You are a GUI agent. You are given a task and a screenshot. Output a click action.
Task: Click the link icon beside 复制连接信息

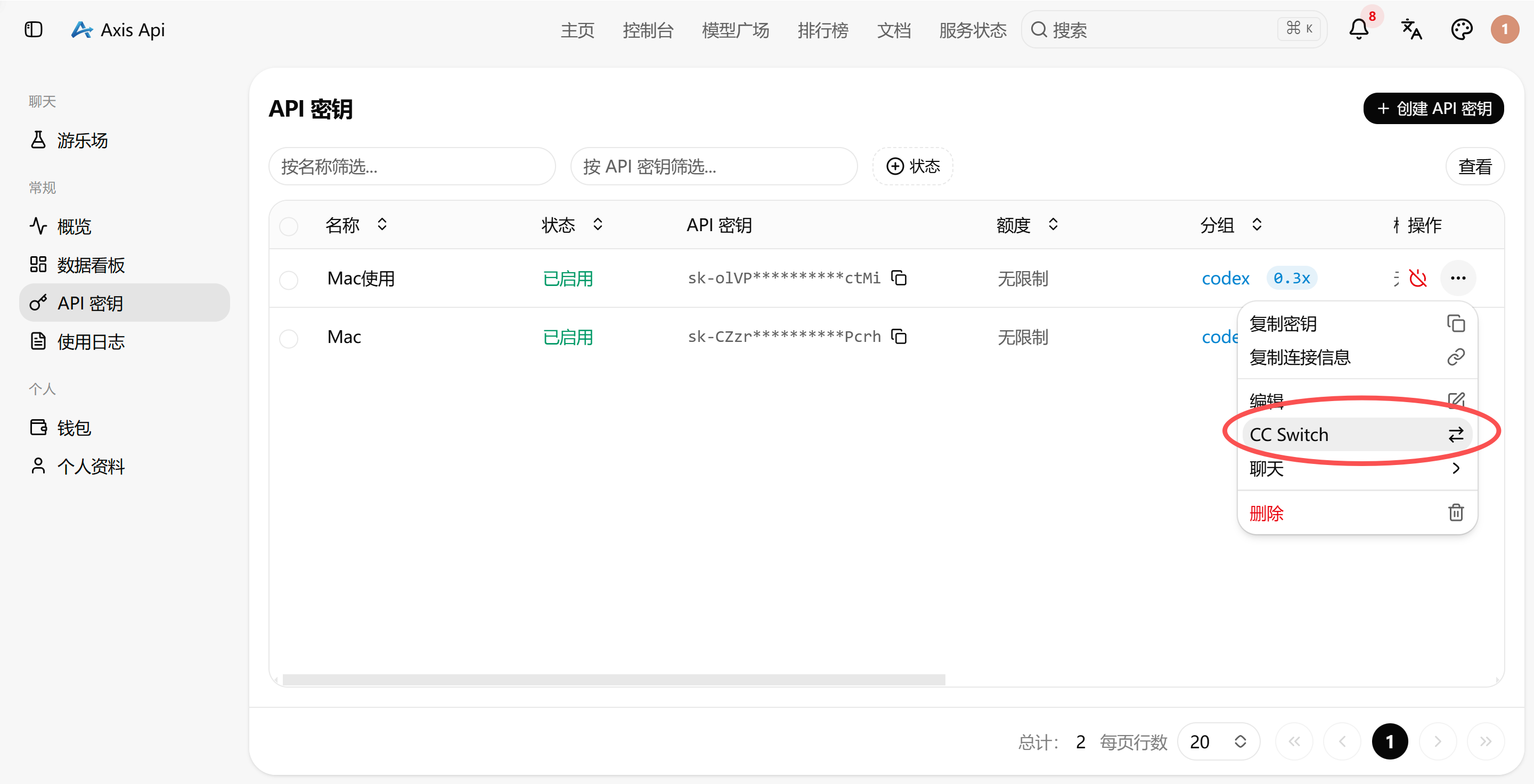click(1455, 357)
